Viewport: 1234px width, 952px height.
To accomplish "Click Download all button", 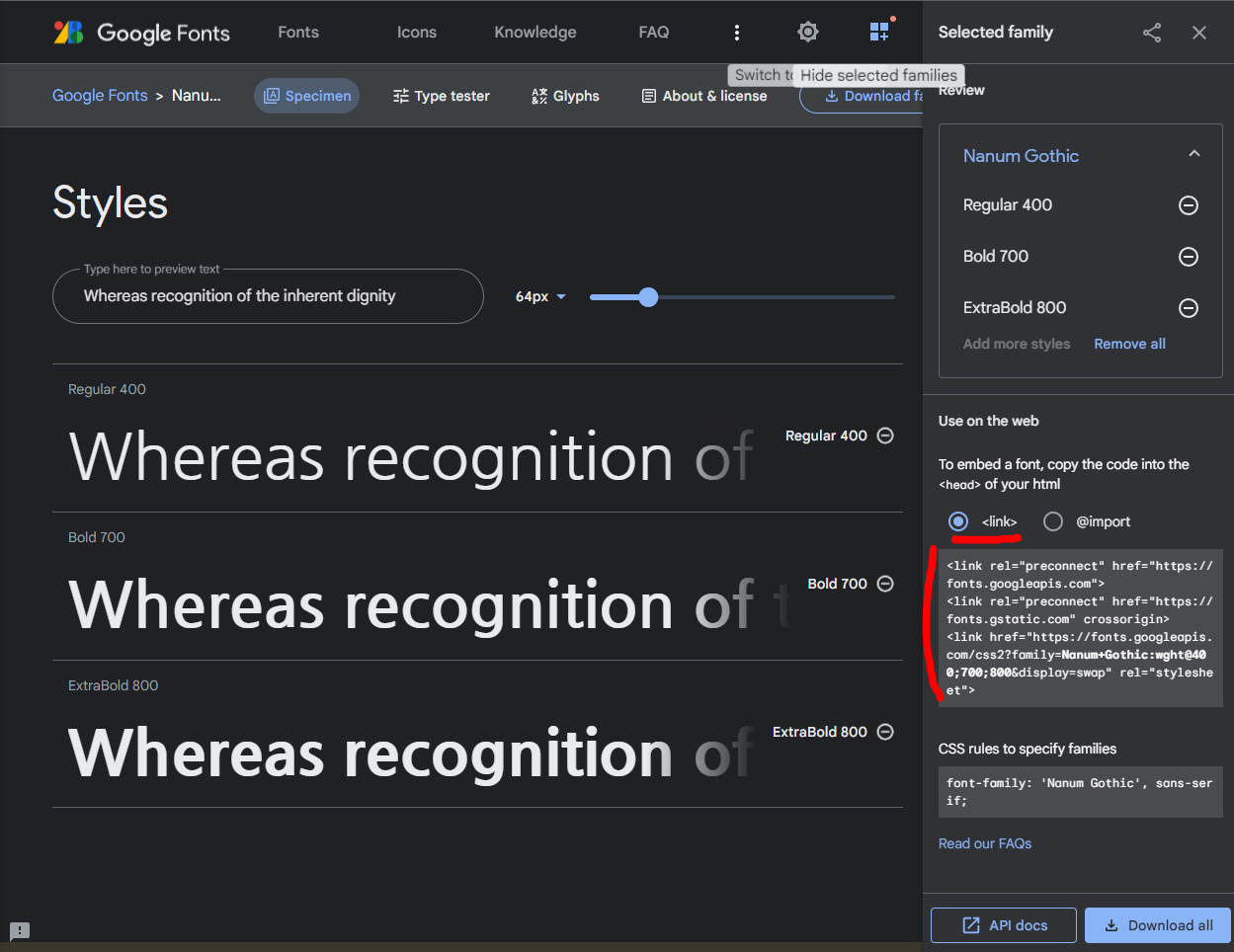I will (1158, 925).
